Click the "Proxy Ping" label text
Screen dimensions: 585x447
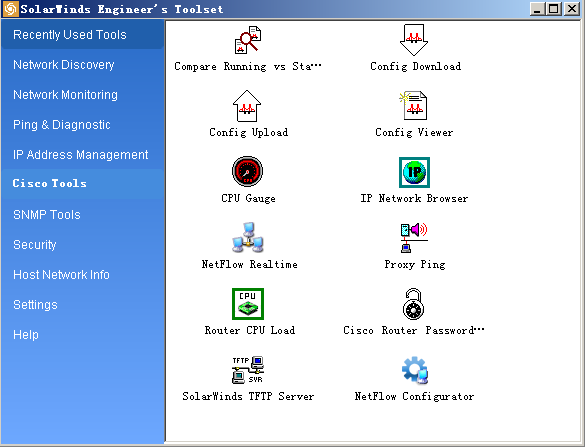[414, 265]
